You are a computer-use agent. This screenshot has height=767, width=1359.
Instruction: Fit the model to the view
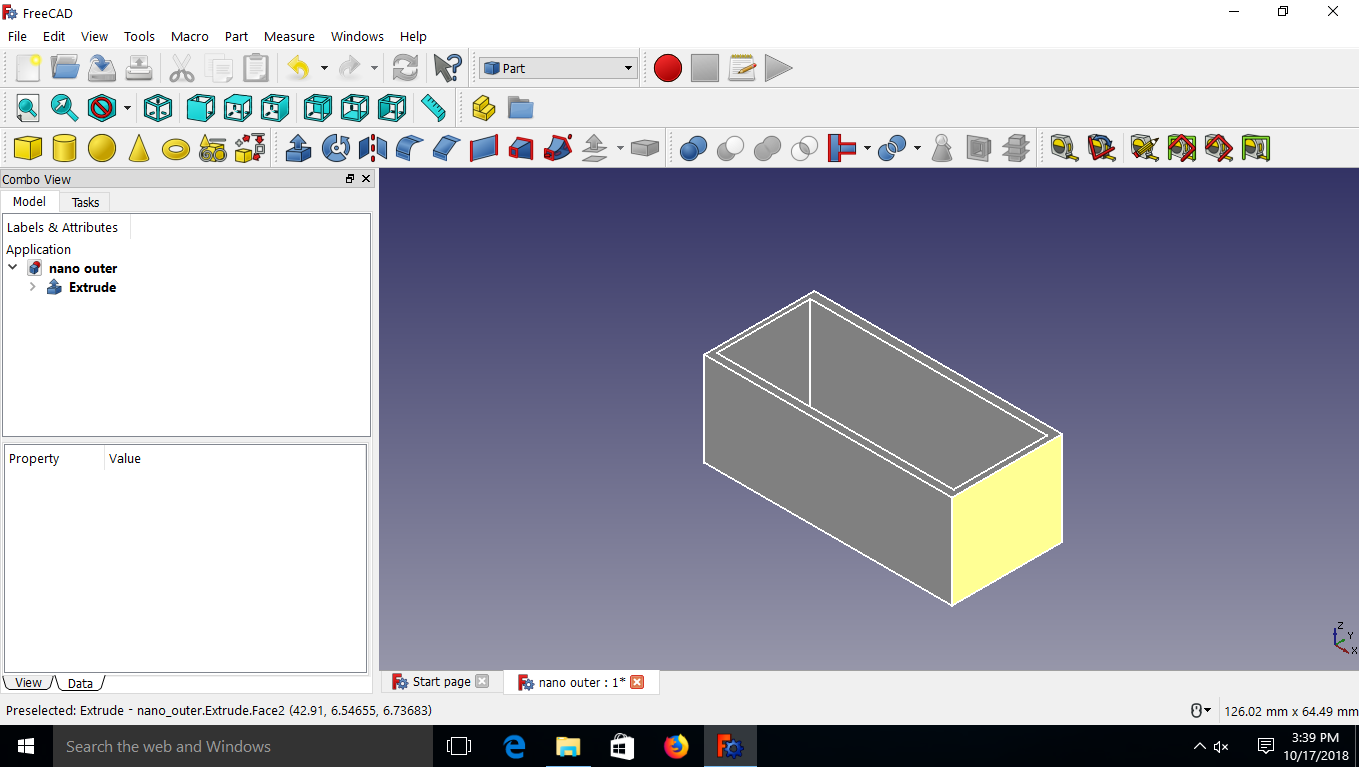(x=27, y=107)
